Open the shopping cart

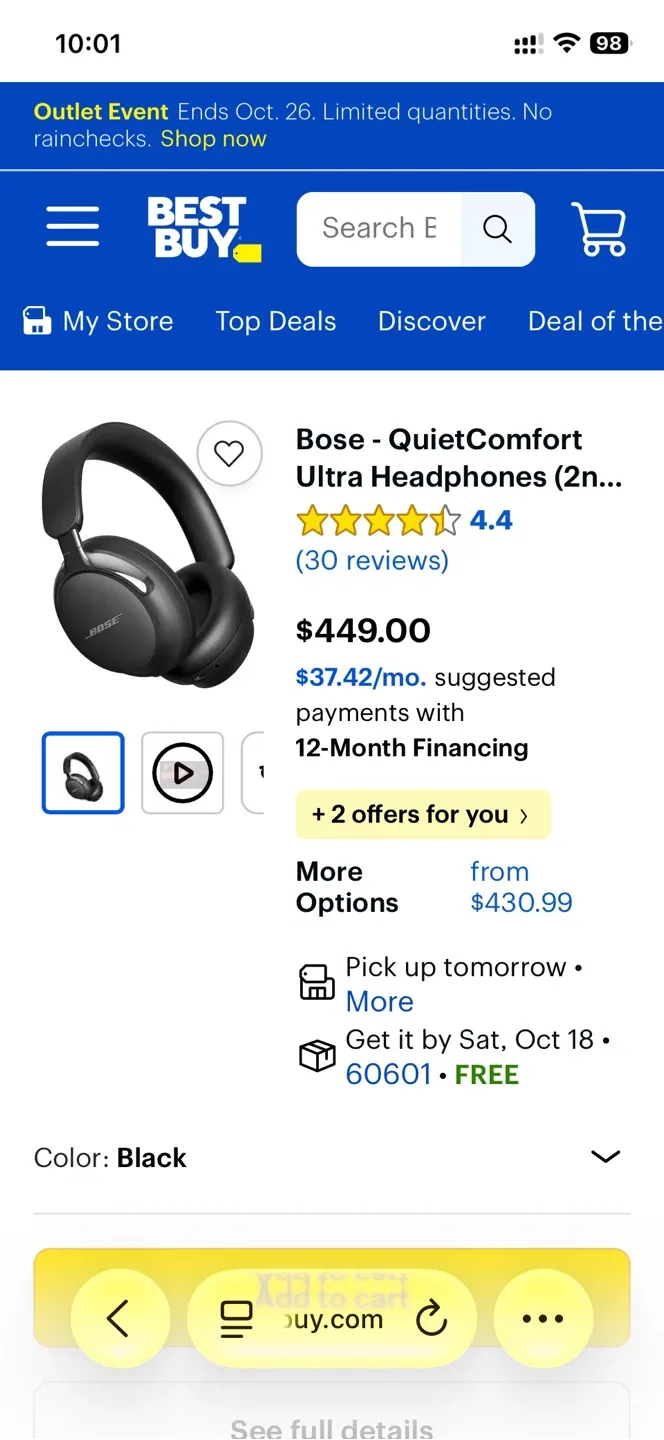[x=598, y=229]
